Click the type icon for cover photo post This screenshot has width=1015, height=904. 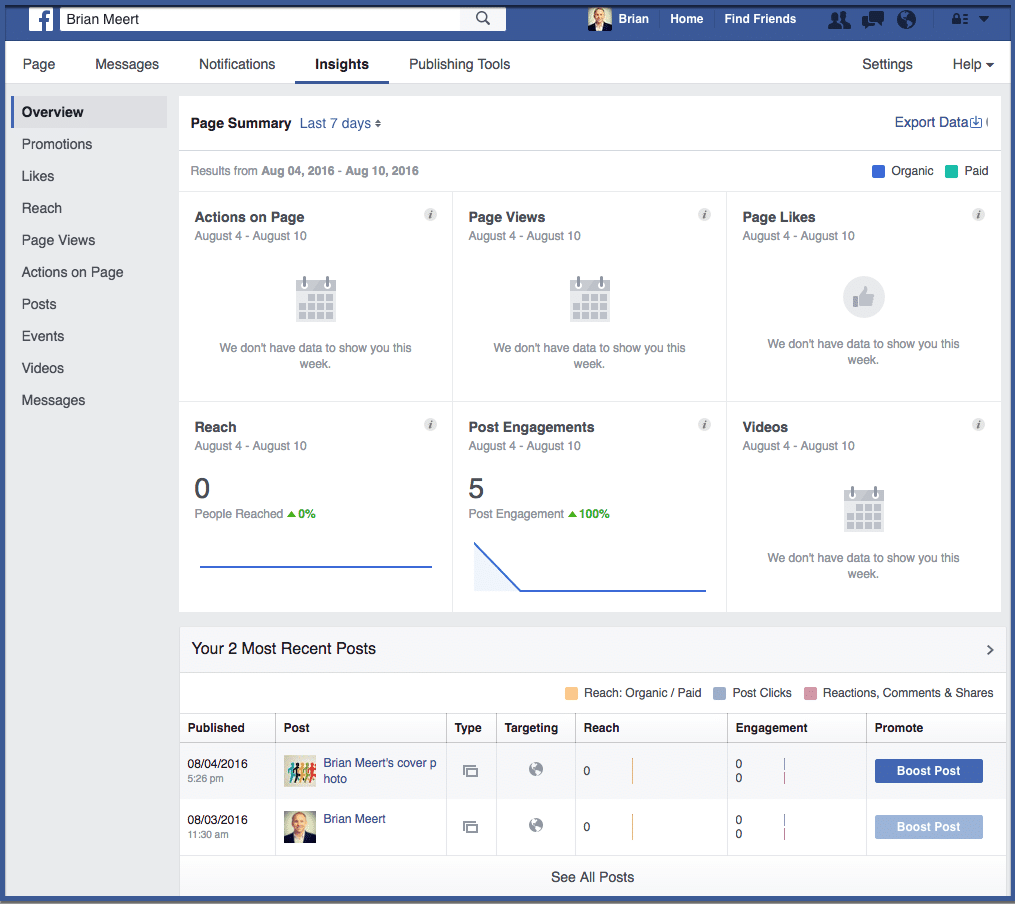(471, 771)
